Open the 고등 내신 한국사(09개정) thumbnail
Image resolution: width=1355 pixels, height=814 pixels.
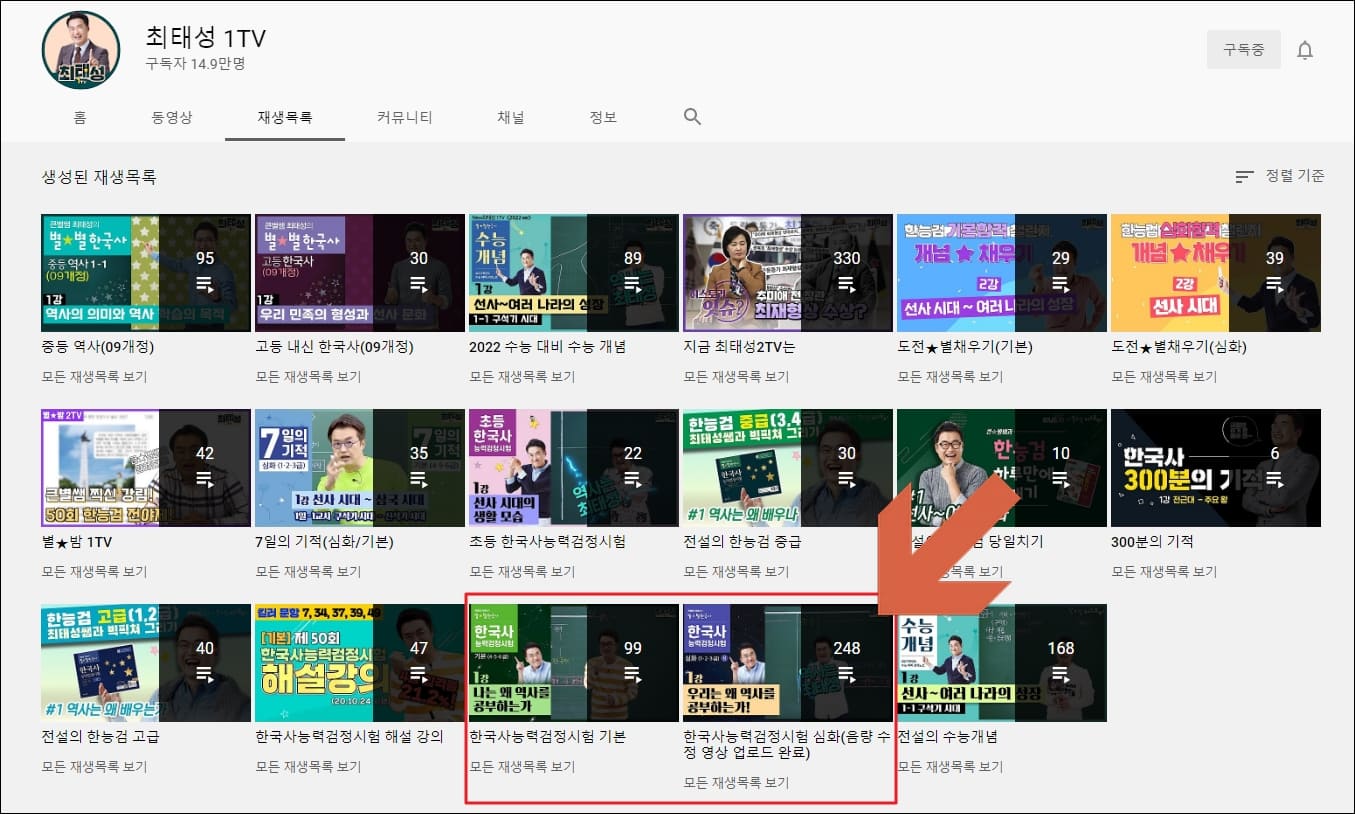click(x=360, y=272)
